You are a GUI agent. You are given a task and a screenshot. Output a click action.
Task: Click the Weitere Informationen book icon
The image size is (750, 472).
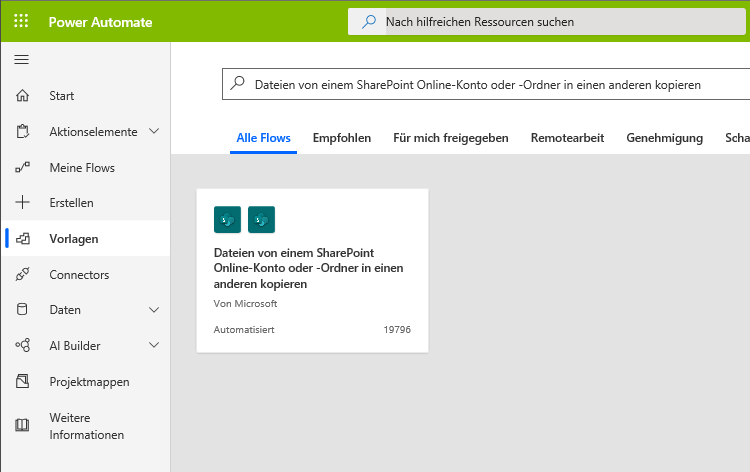coord(22,425)
